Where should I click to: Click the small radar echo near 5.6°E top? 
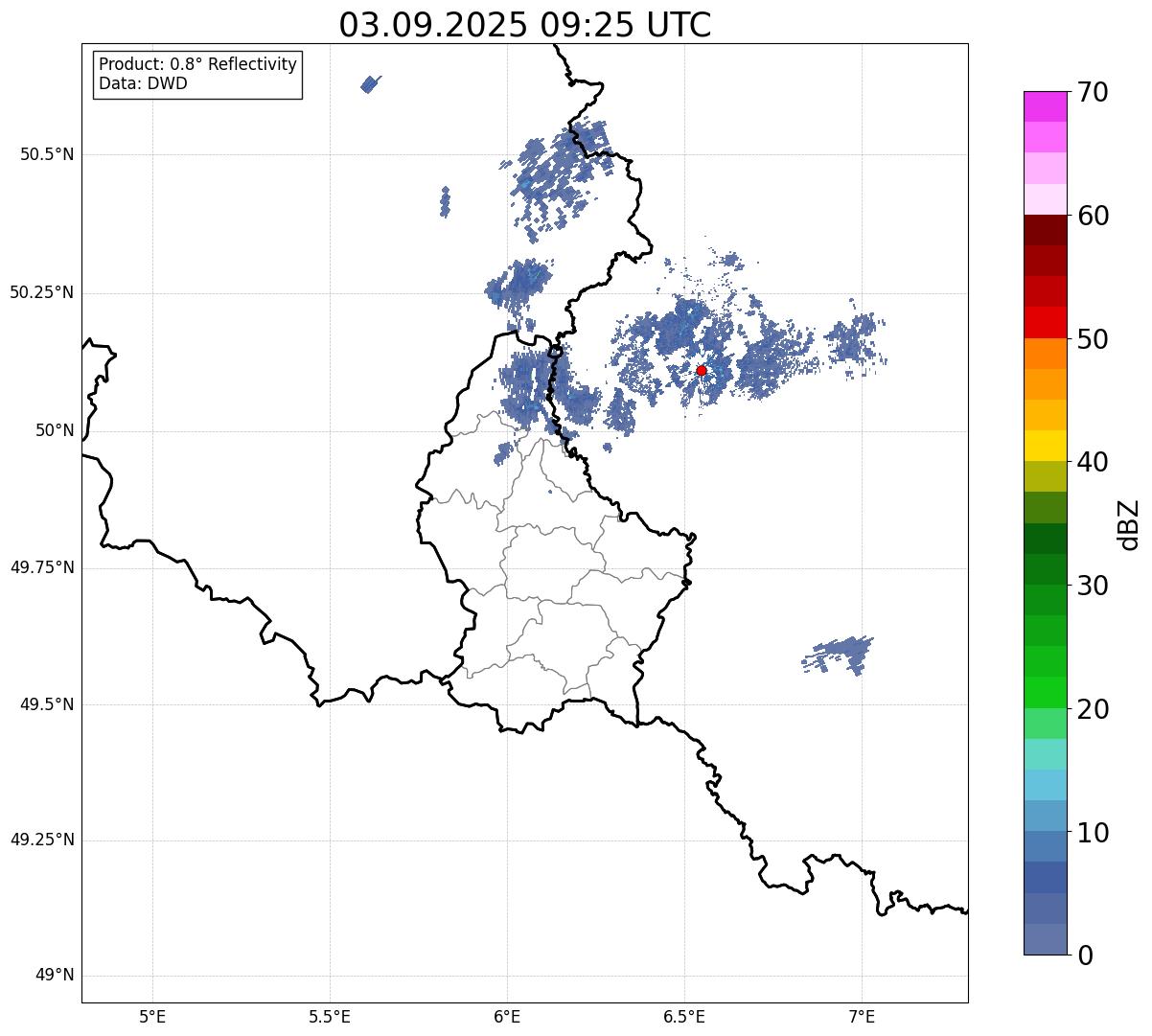[x=371, y=84]
